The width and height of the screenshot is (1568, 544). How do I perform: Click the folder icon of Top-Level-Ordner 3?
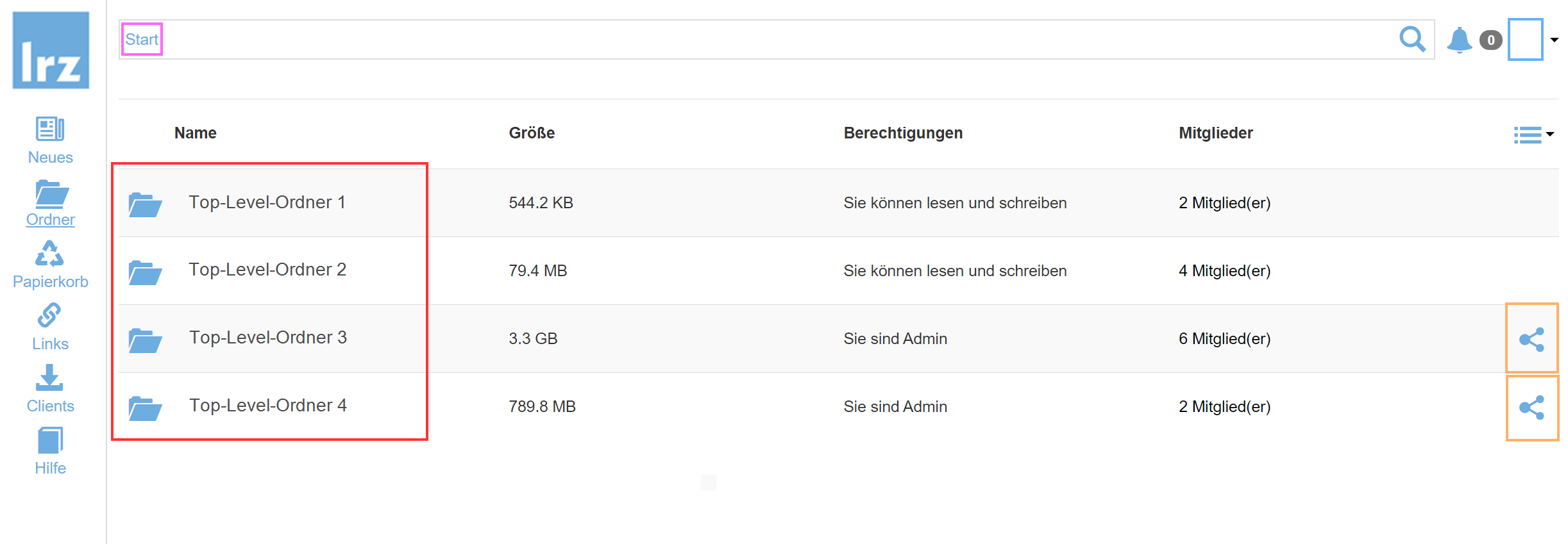tap(145, 340)
